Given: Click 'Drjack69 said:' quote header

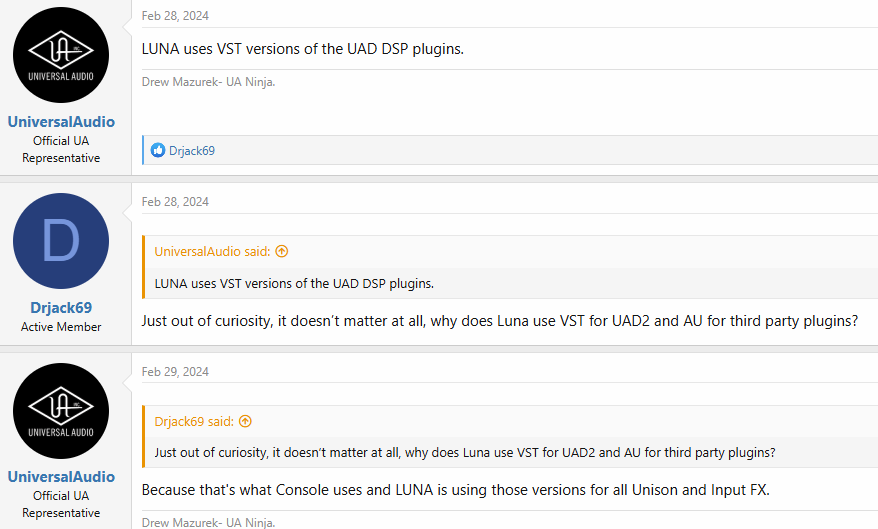Looking at the screenshot, I should click(x=194, y=422).
